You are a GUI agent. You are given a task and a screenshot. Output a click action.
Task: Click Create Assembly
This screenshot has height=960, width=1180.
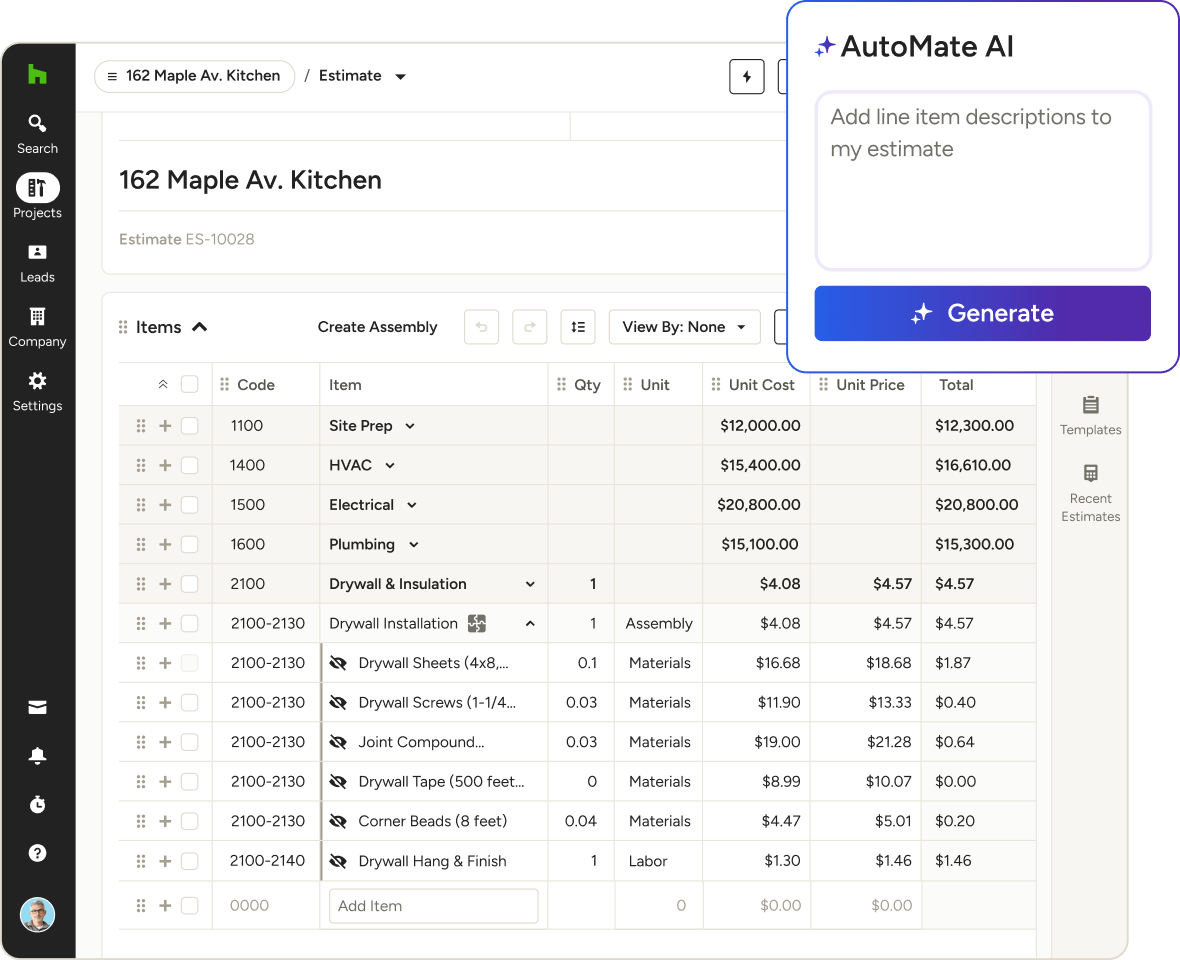(x=377, y=327)
